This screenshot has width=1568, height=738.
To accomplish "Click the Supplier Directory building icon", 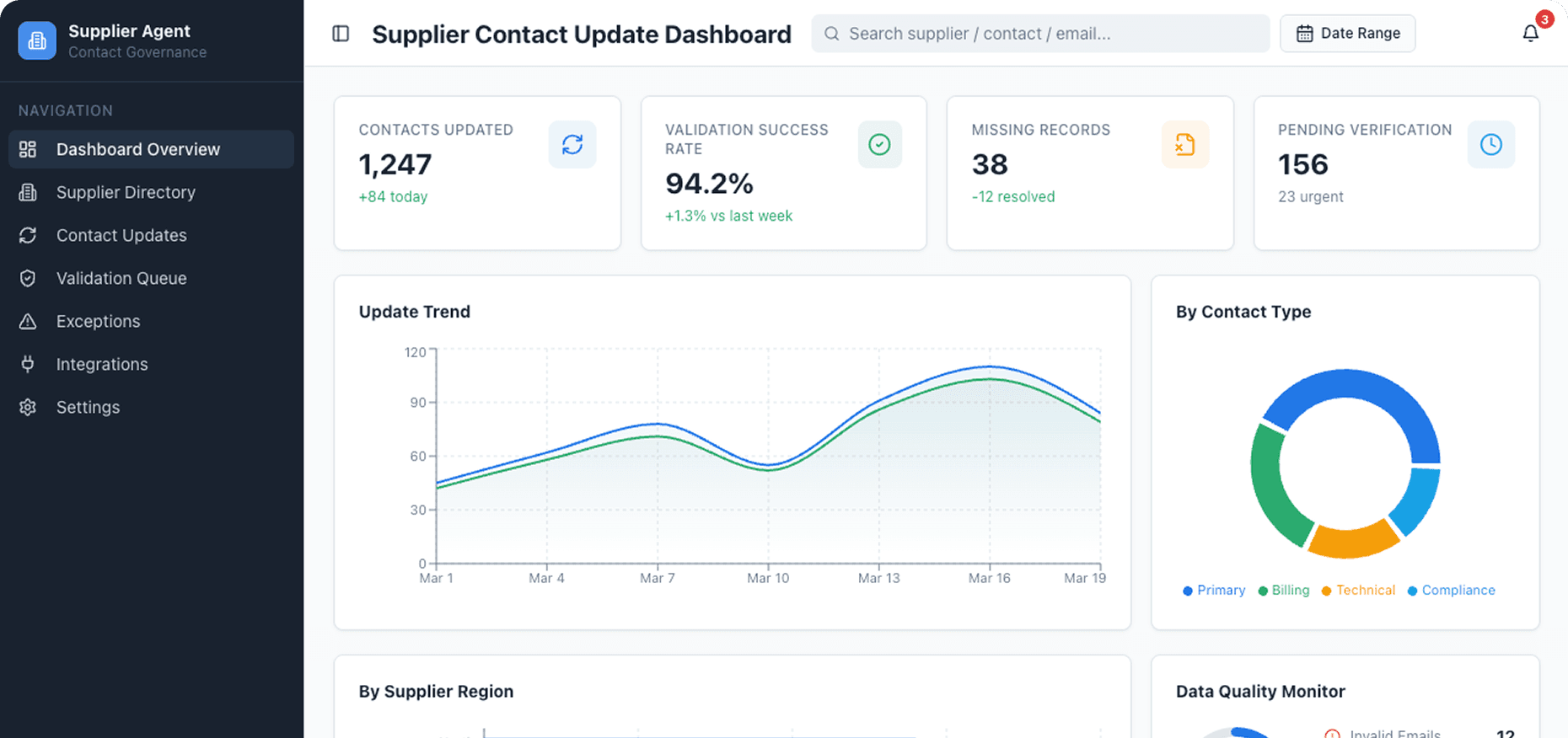I will click(28, 192).
